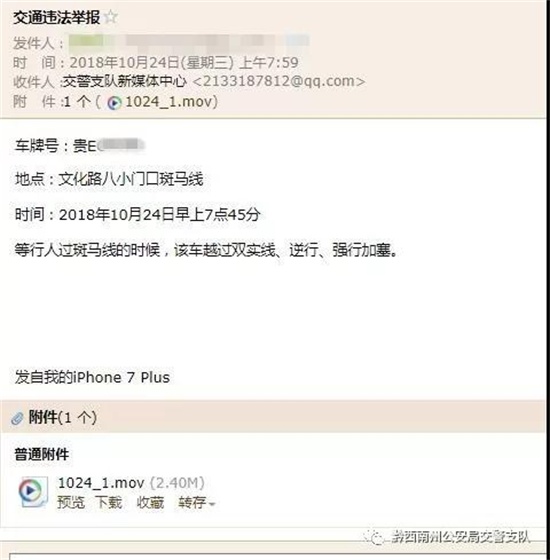Viewport: 550px width, 560px height.
Task: Click the 1024_1.mov filename under 普通附件
Action: tap(101, 483)
